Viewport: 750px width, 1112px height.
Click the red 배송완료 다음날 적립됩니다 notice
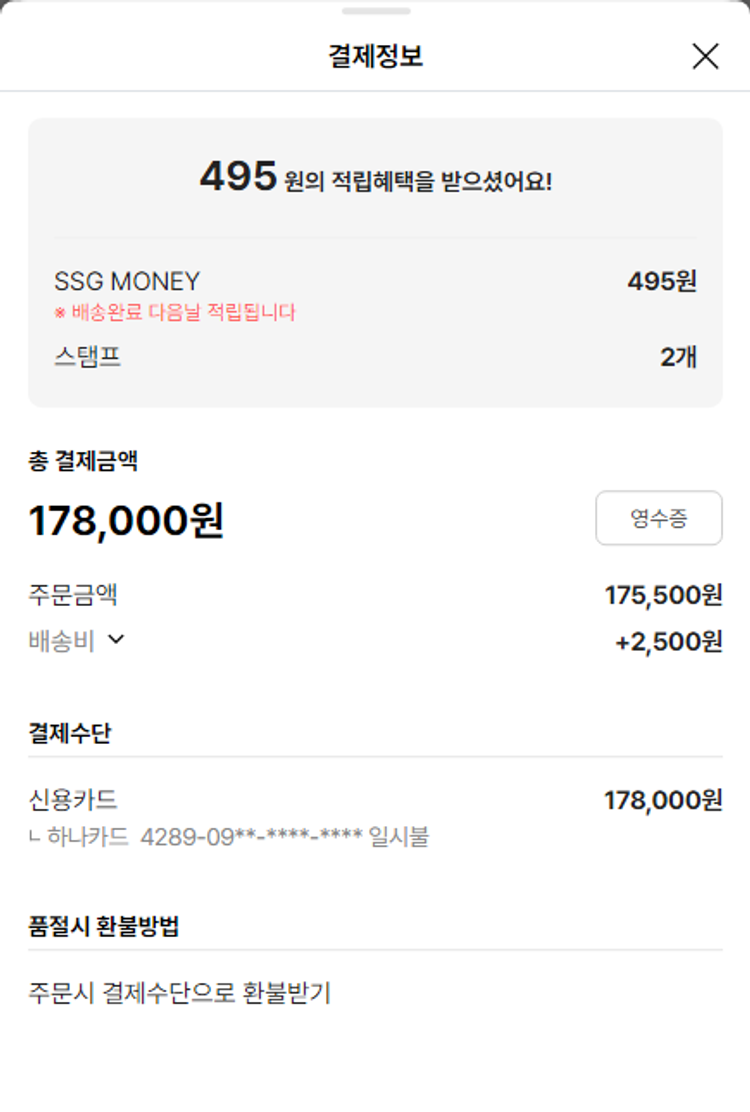coord(175,313)
